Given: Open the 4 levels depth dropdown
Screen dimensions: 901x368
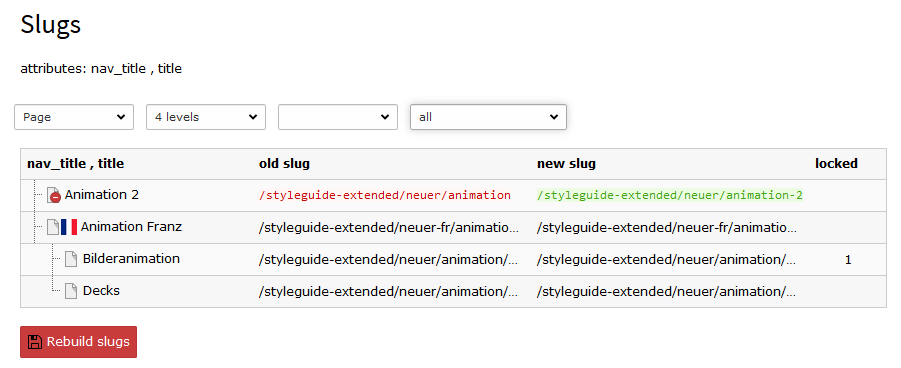Looking at the screenshot, I should 206,117.
